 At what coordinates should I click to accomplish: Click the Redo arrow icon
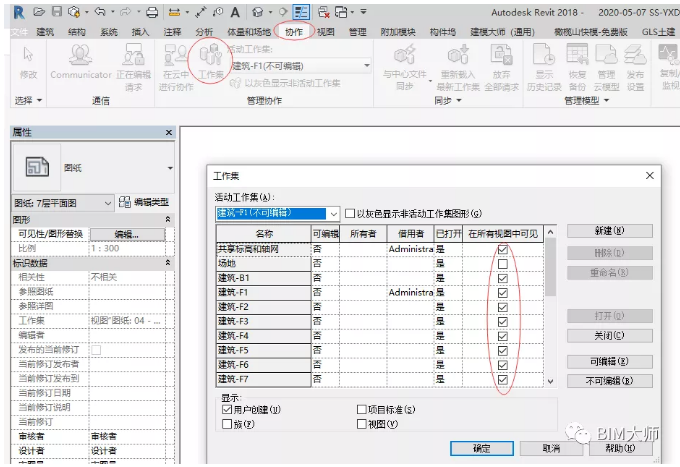click(x=126, y=12)
